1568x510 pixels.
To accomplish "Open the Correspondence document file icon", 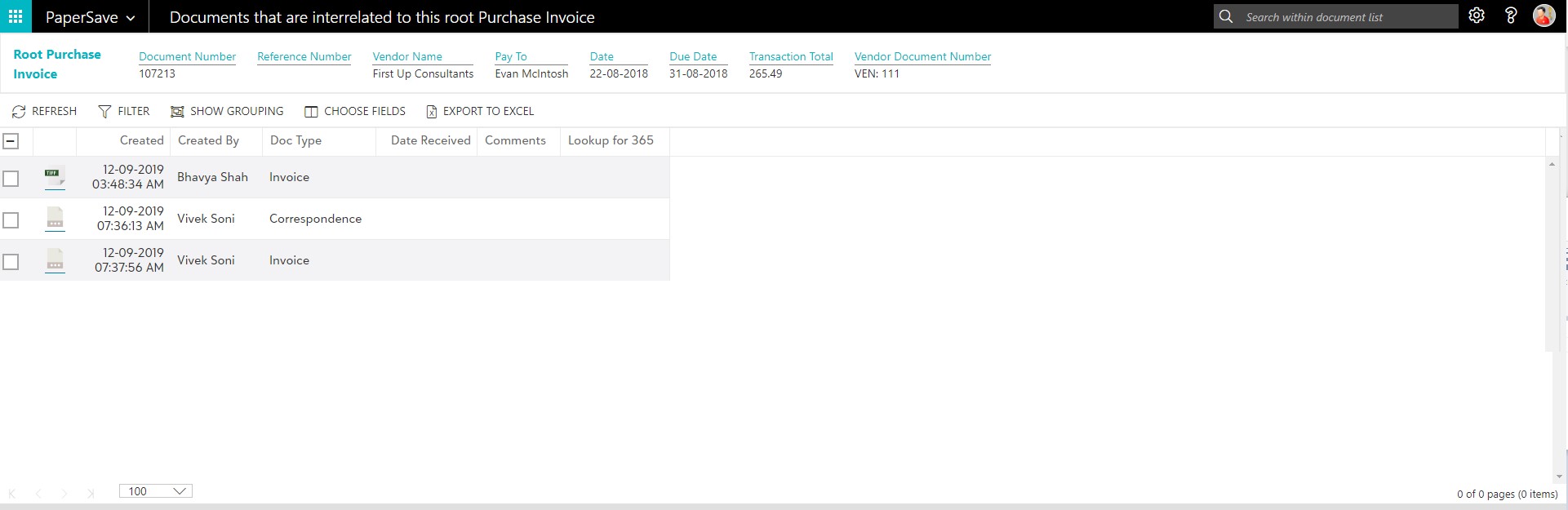I will [x=55, y=219].
